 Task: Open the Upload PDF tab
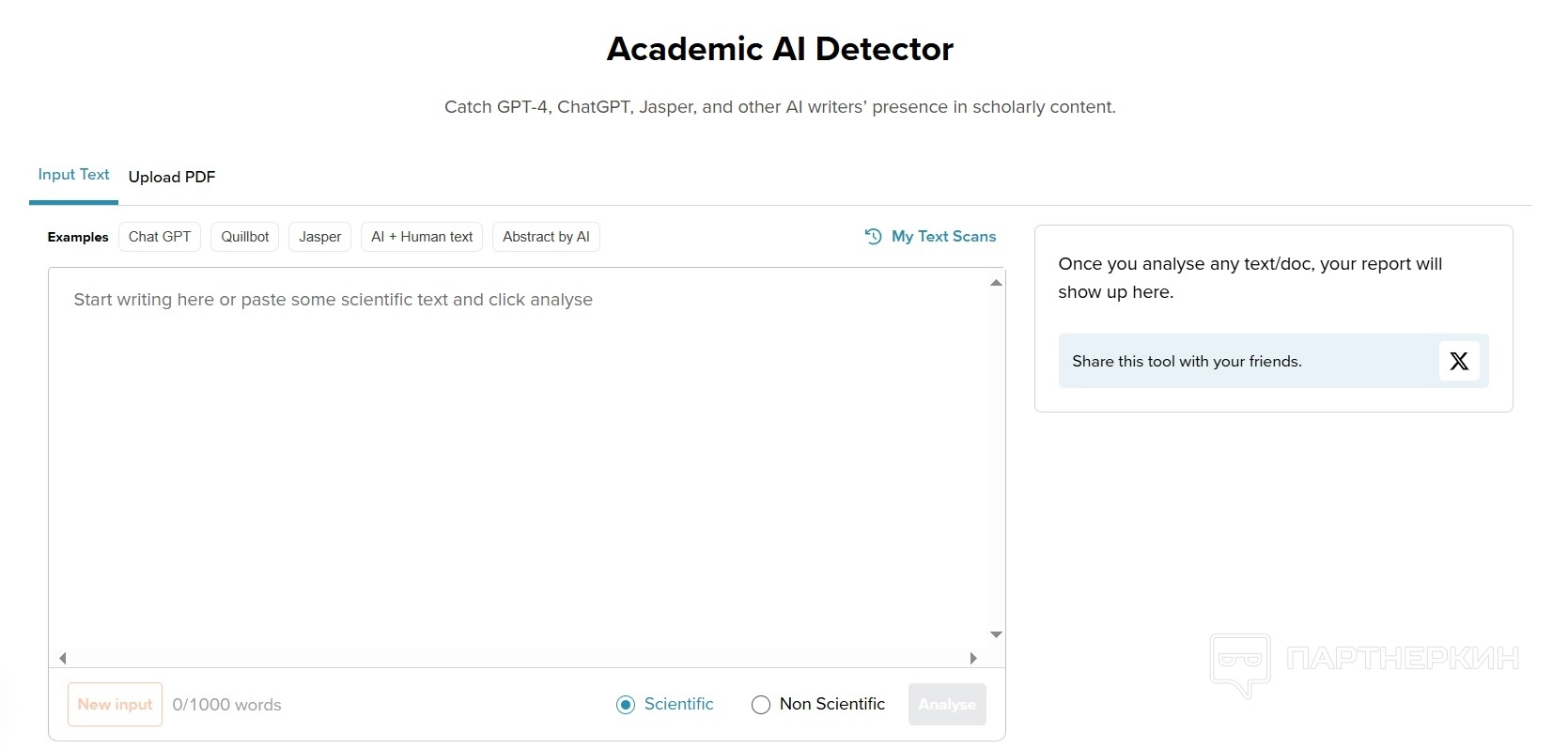point(172,177)
